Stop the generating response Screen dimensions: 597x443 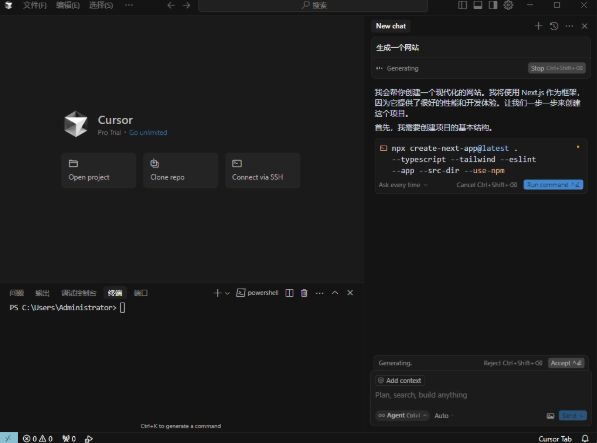click(x=557, y=68)
